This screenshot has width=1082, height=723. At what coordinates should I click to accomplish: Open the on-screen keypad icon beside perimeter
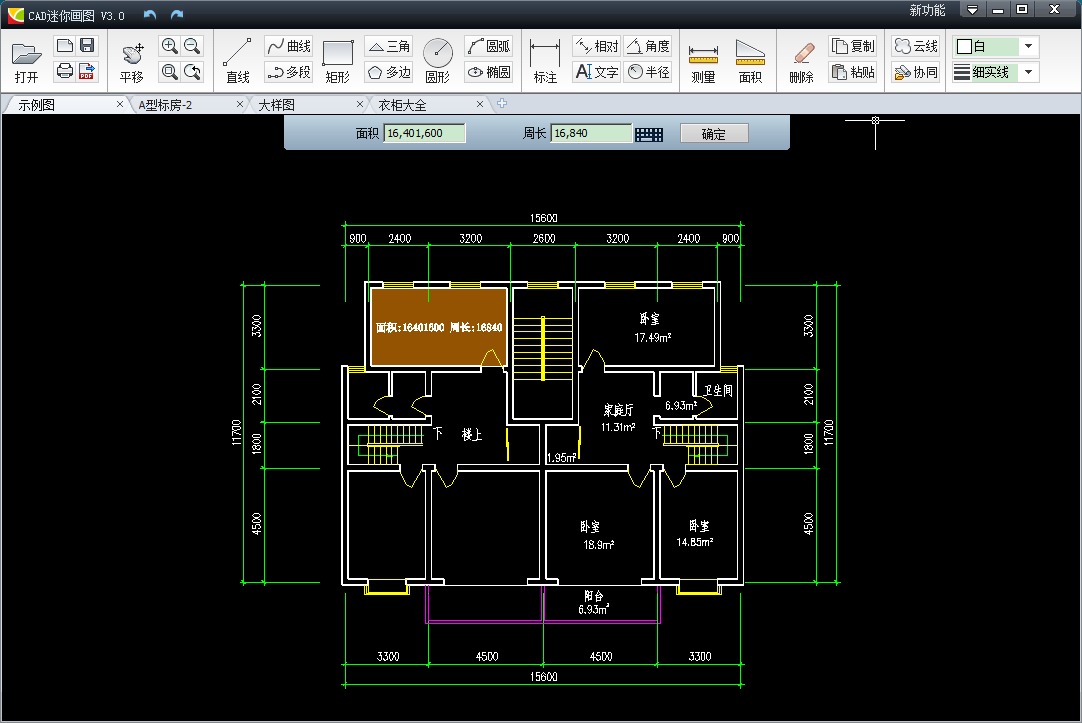pyautogui.click(x=650, y=134)
